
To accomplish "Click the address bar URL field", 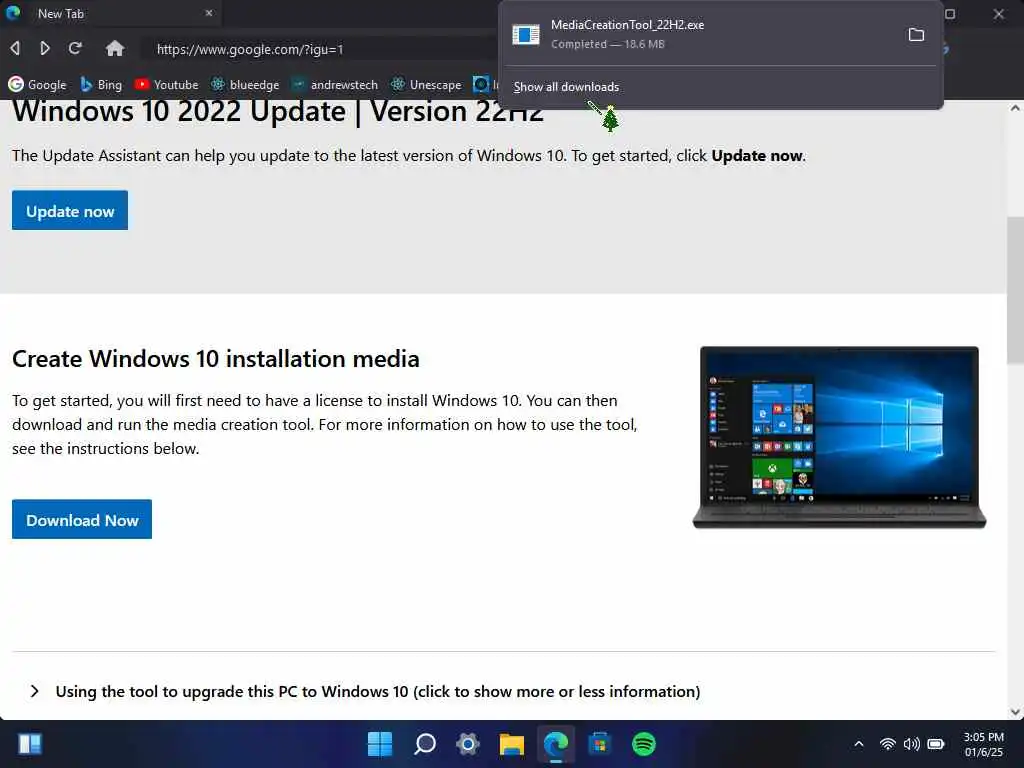I will (x=320, y=49).
